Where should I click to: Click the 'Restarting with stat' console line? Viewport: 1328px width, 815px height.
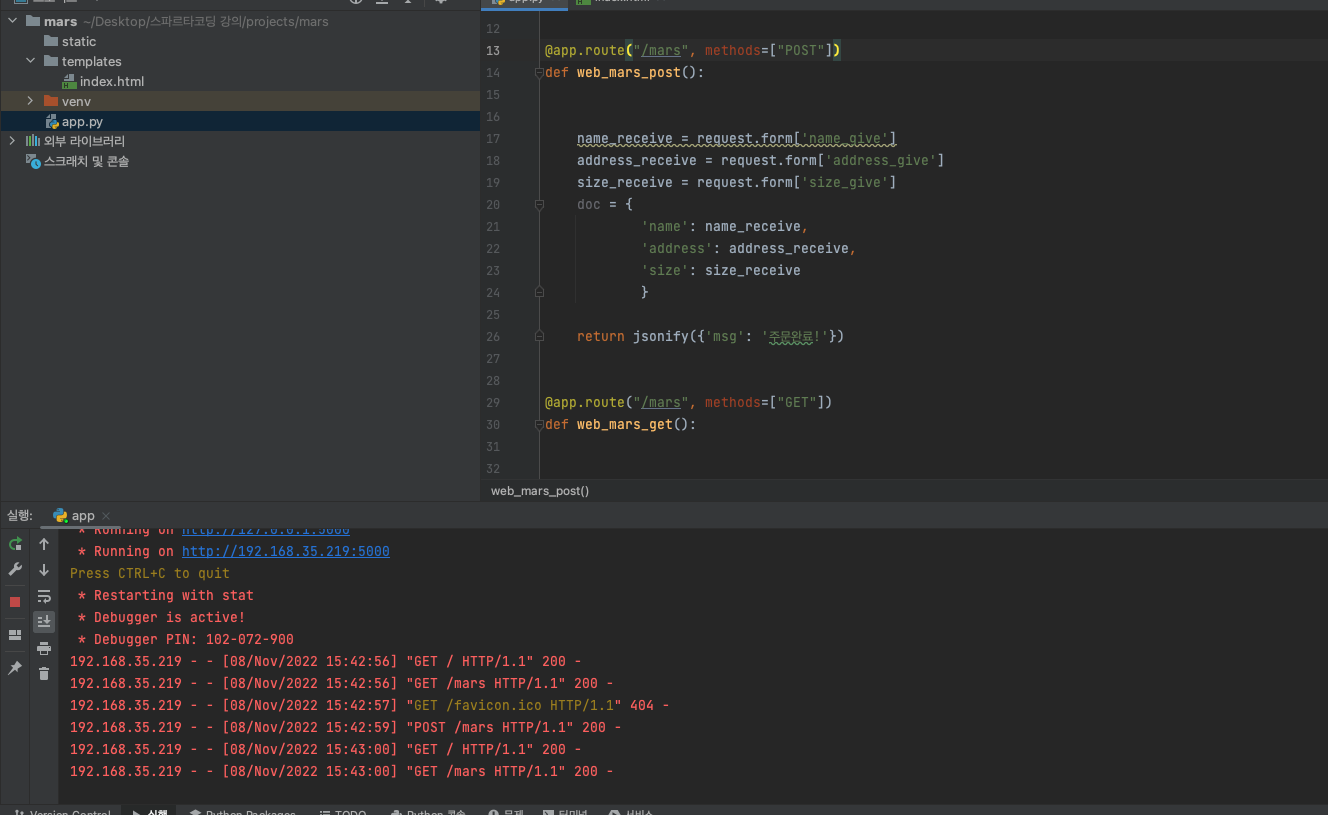click(x=166, y=595)
